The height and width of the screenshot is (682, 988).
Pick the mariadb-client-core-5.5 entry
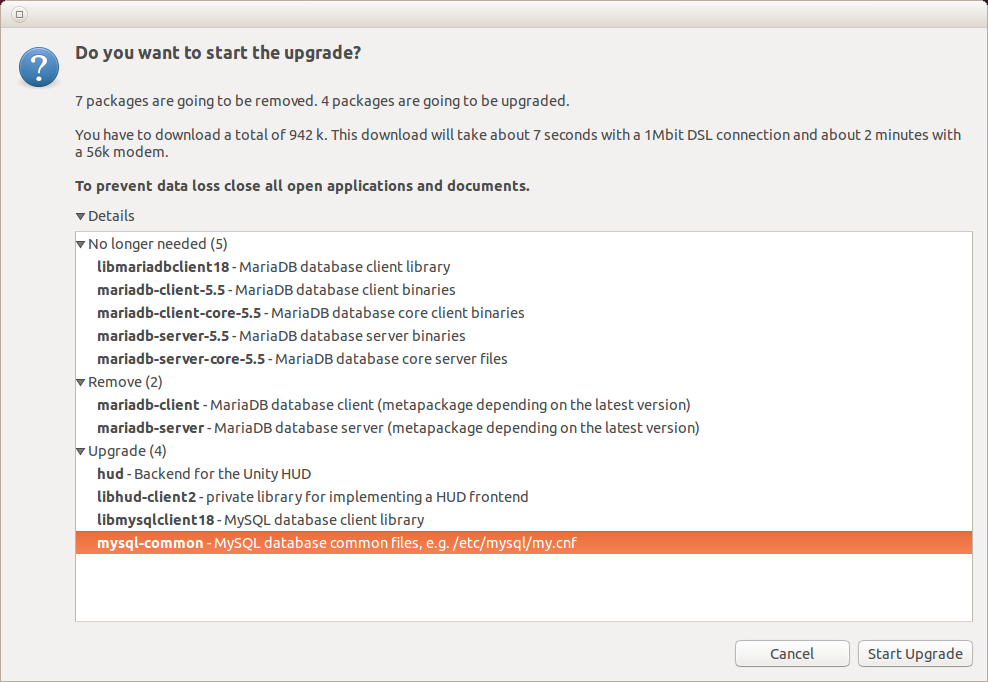[310, 313]
